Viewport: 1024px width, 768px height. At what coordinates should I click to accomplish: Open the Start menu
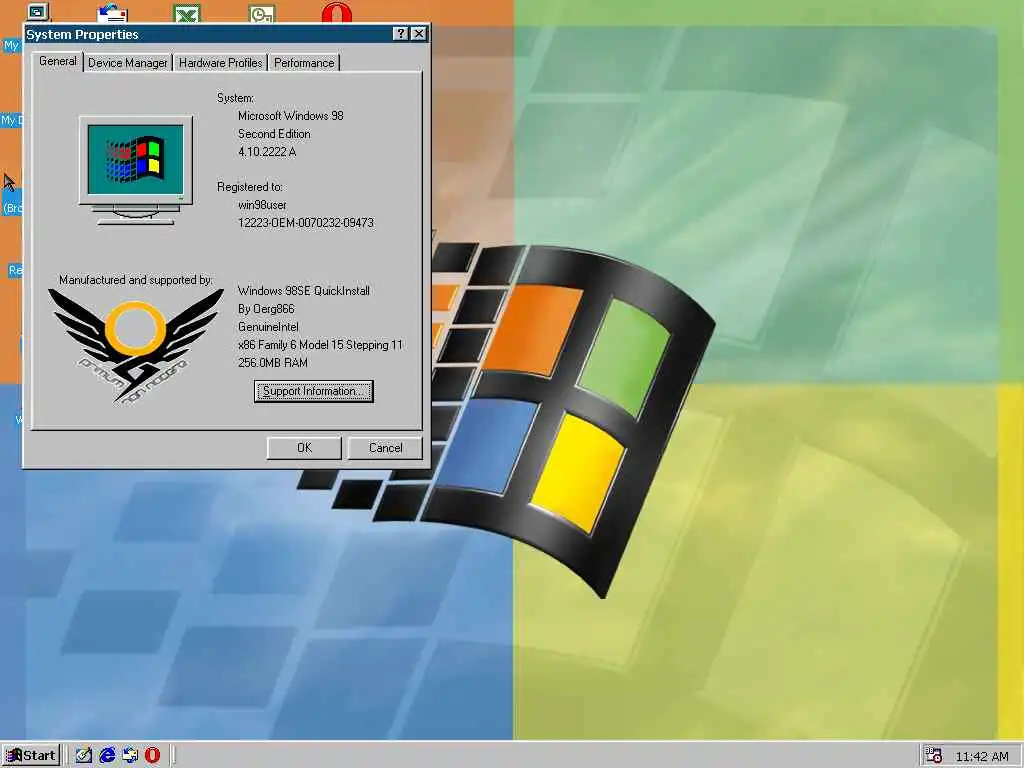pos(31,756)
